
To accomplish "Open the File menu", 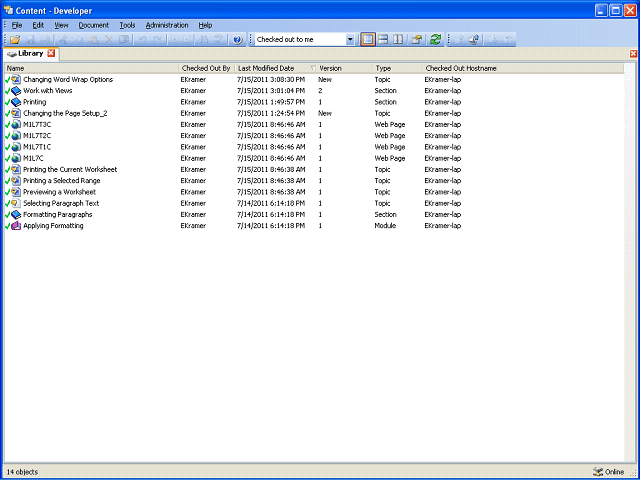I will pyautogui.click(x=17, y=25).
